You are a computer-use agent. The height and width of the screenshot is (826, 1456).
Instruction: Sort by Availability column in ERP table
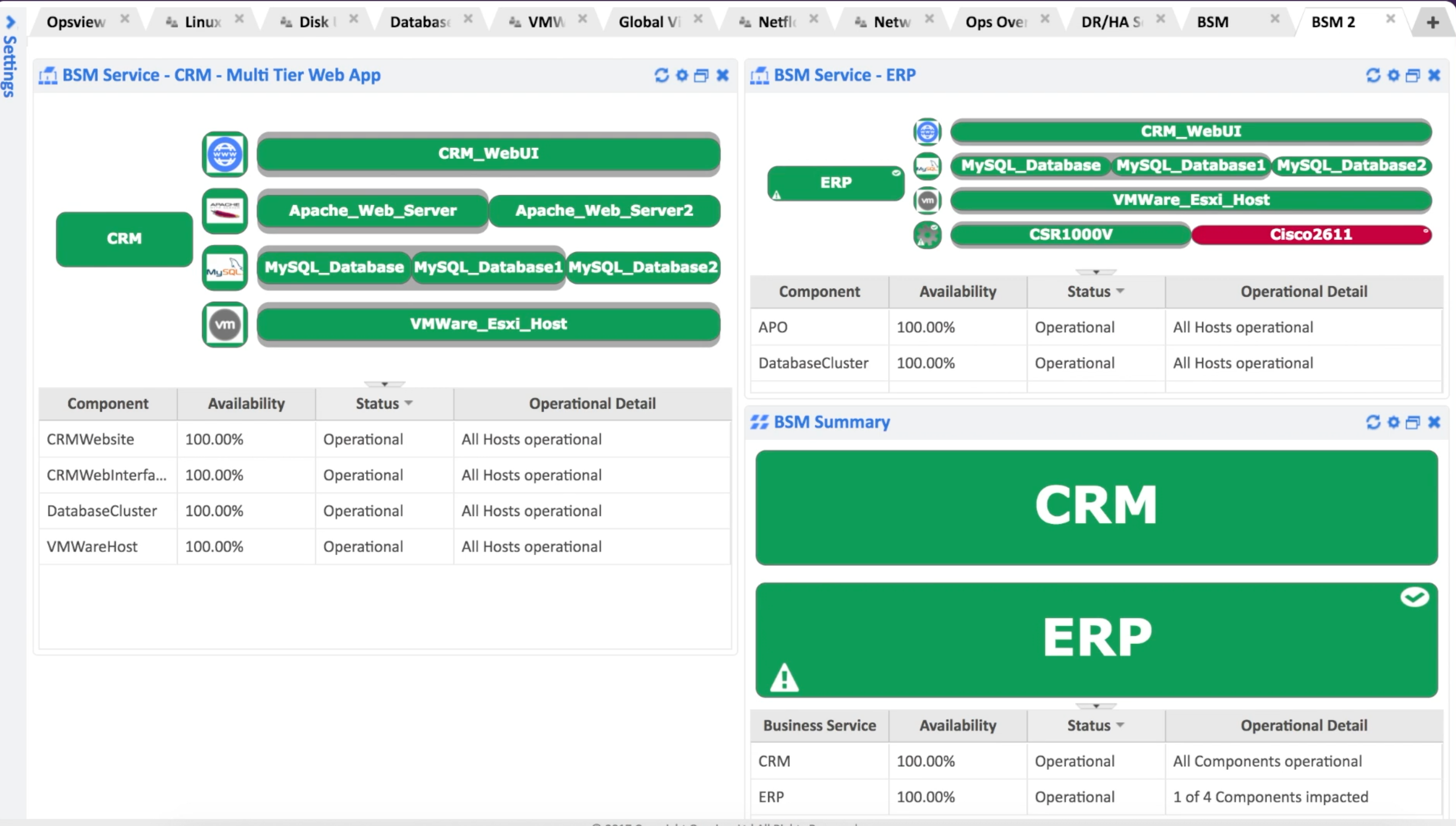[x=958, y=291]
